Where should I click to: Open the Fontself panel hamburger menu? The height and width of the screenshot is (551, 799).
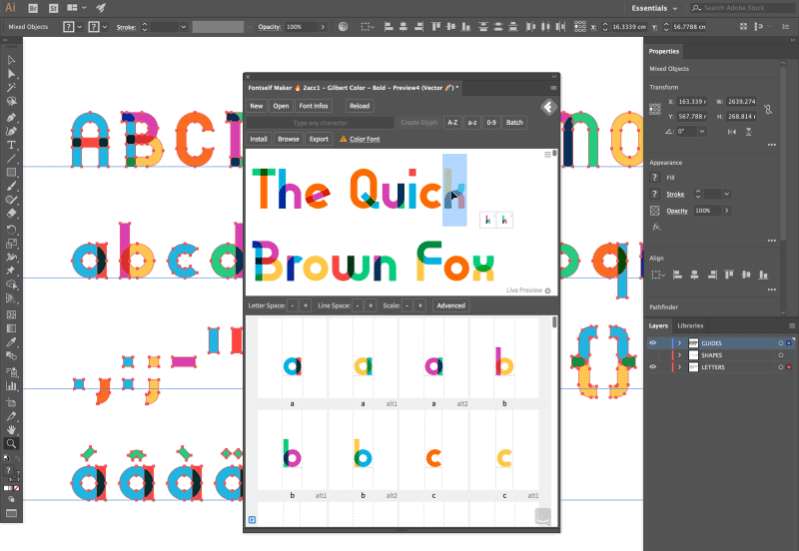pyautogui.click(x=553, y=88)
